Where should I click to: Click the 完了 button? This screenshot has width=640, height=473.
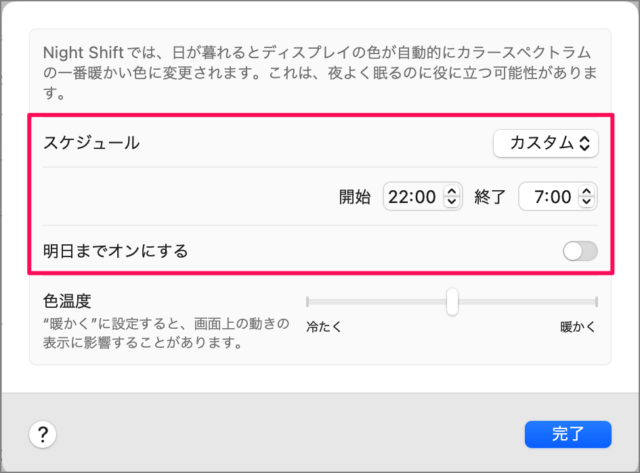tap(567, 434)
